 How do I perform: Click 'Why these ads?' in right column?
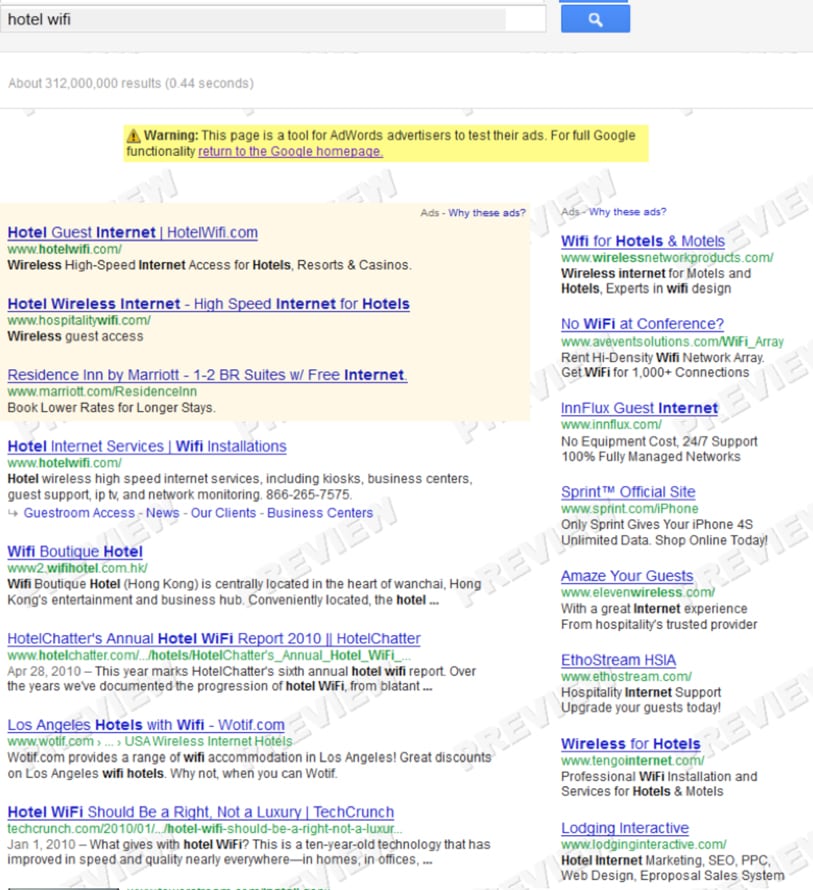click(627, 212)
